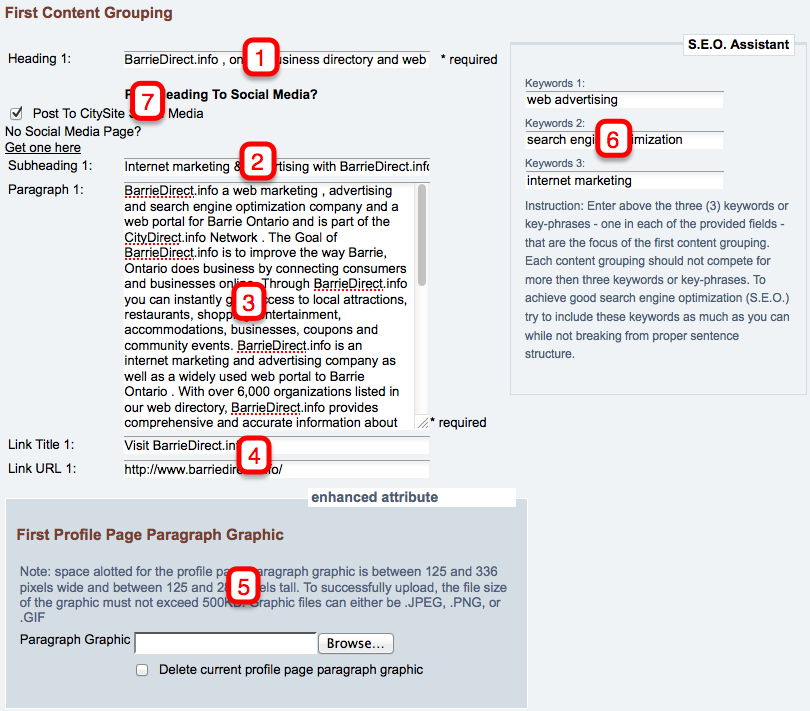Screen dimensions: 810x711
Task: Check Delete current profile page paragraph graphic
Action: click(142, 670)
